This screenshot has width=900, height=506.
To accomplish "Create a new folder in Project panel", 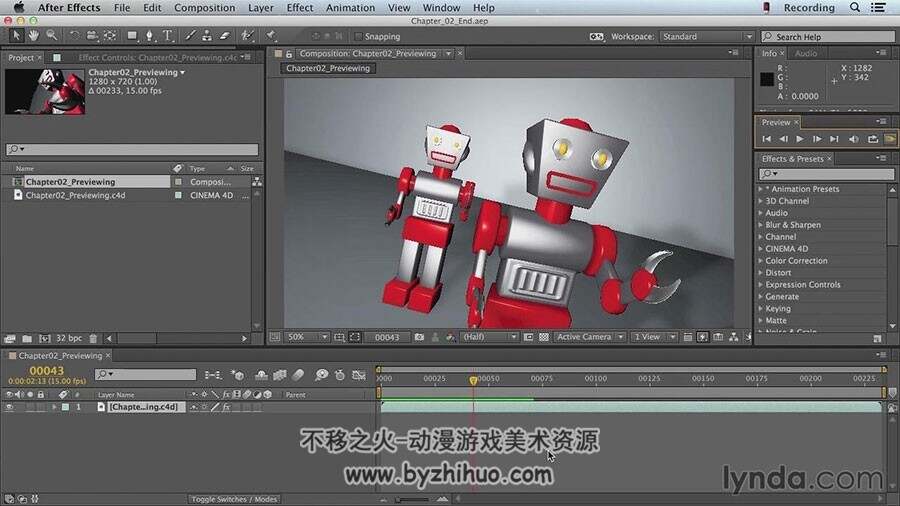I will tap(27, 338).
